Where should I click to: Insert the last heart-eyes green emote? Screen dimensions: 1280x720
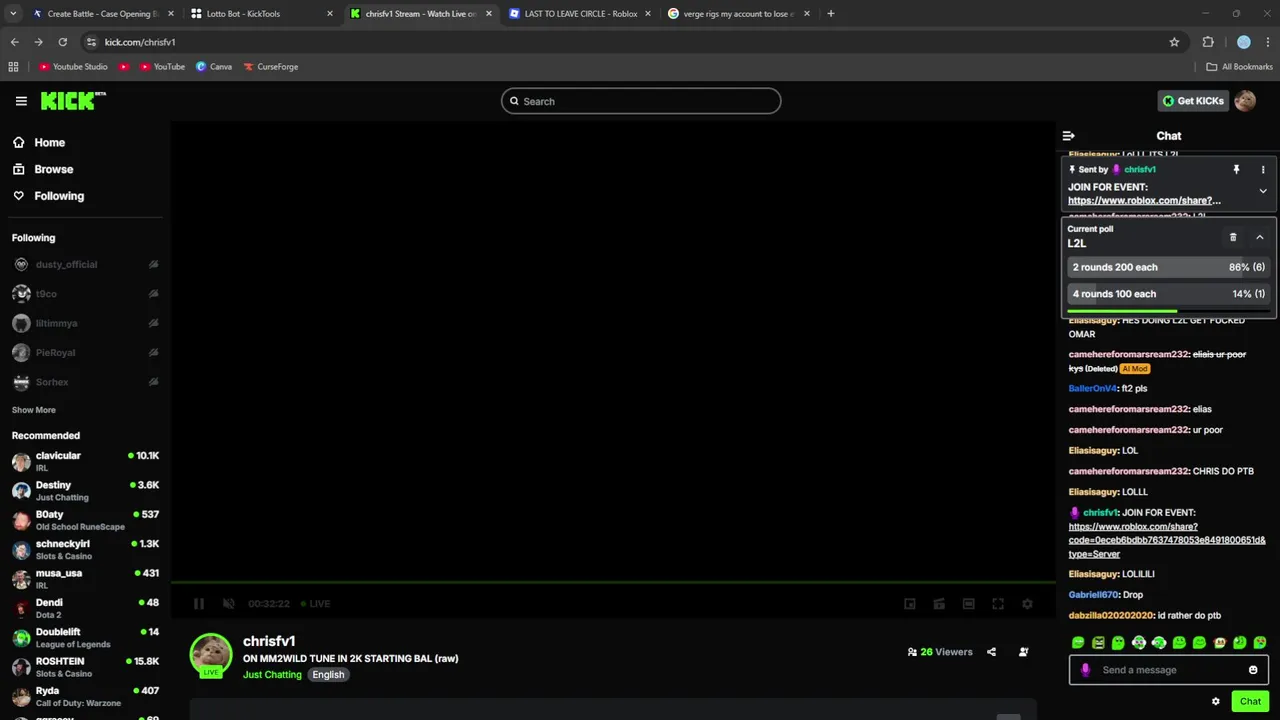point(1260,643)
